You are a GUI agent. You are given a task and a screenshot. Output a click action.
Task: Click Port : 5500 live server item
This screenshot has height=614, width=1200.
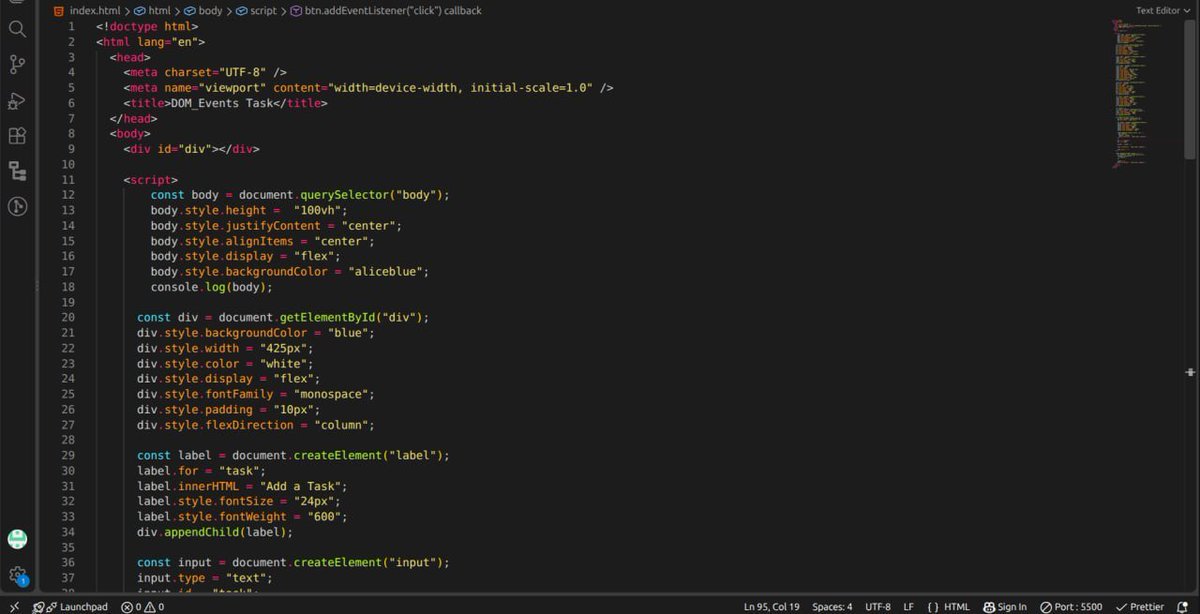(1071, 607)
